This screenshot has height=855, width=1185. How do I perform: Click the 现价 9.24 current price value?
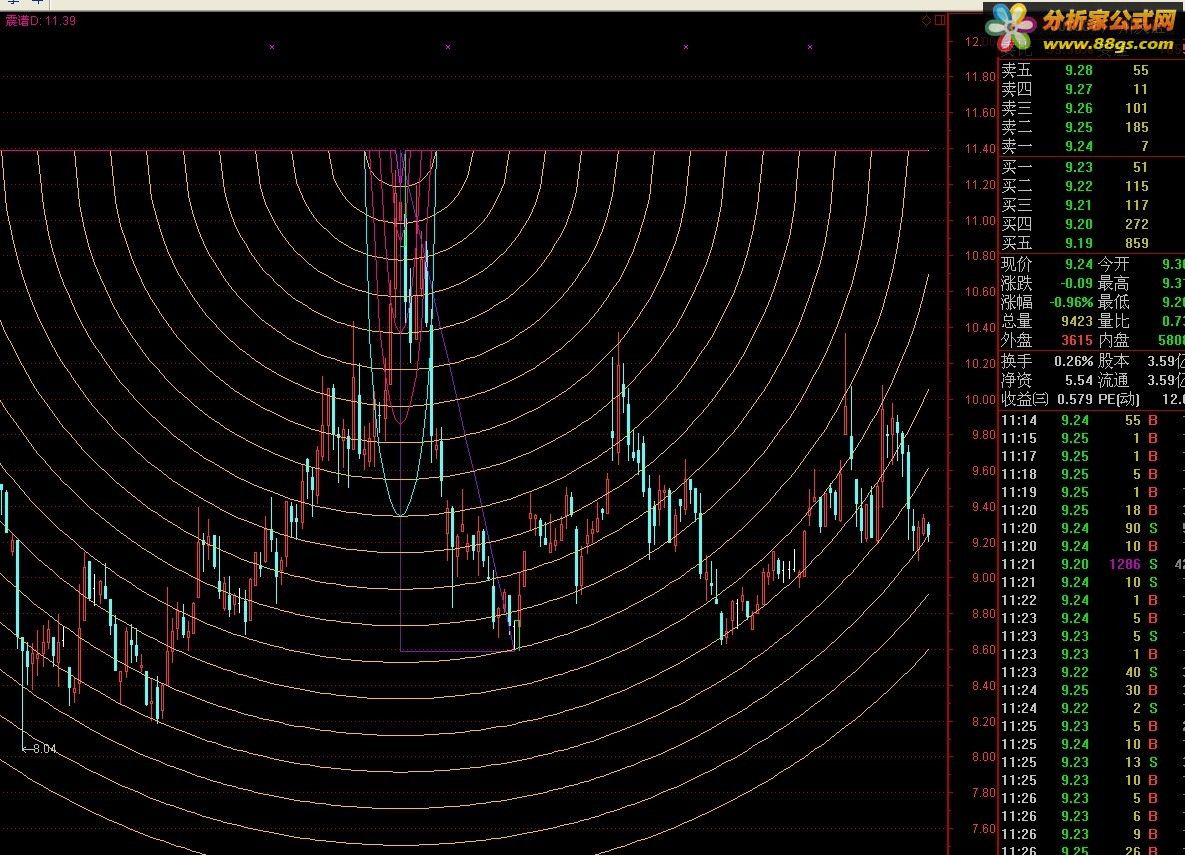point(1078,264)
